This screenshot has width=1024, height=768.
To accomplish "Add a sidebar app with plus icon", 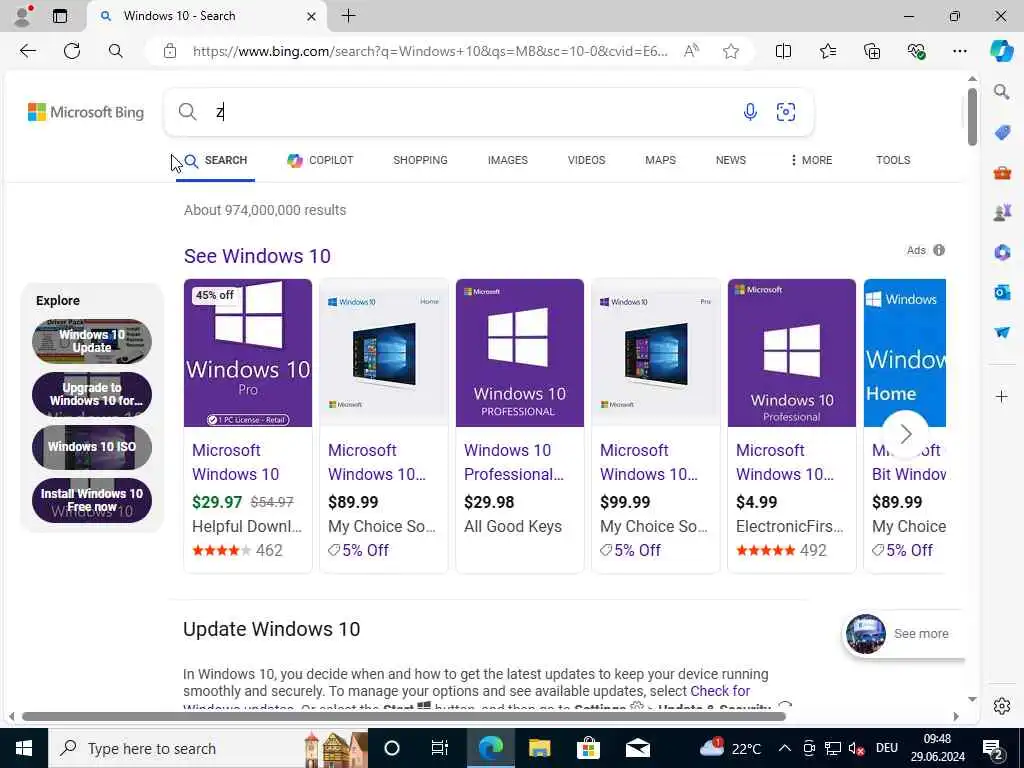I will (1002, 396).
